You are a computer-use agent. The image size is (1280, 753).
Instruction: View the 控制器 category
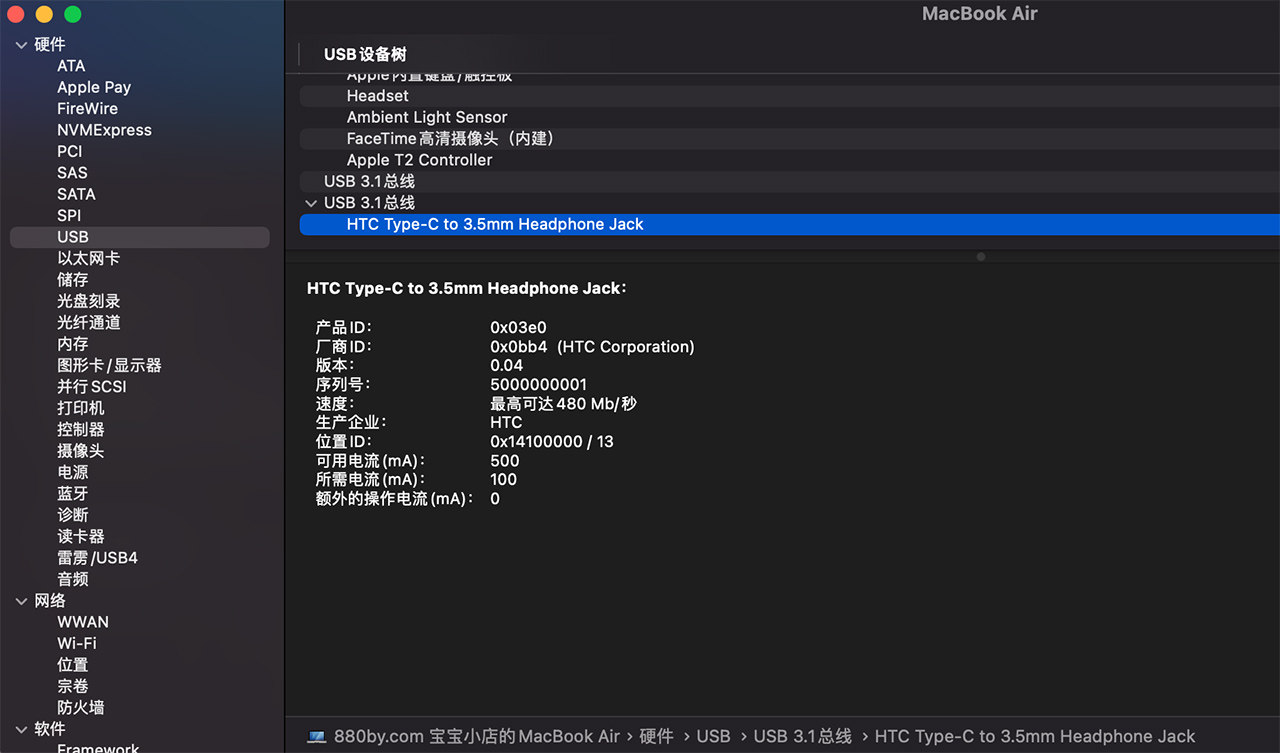pos(81,430)
